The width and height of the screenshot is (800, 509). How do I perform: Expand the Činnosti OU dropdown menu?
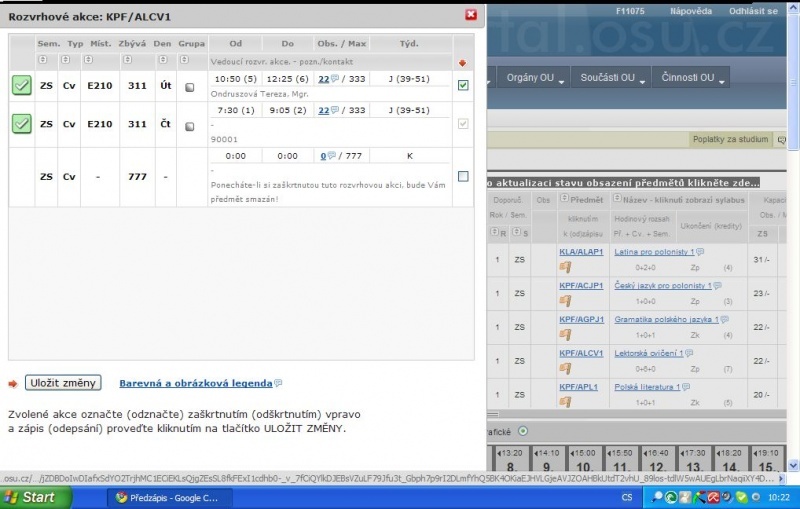tap(694, 78)
